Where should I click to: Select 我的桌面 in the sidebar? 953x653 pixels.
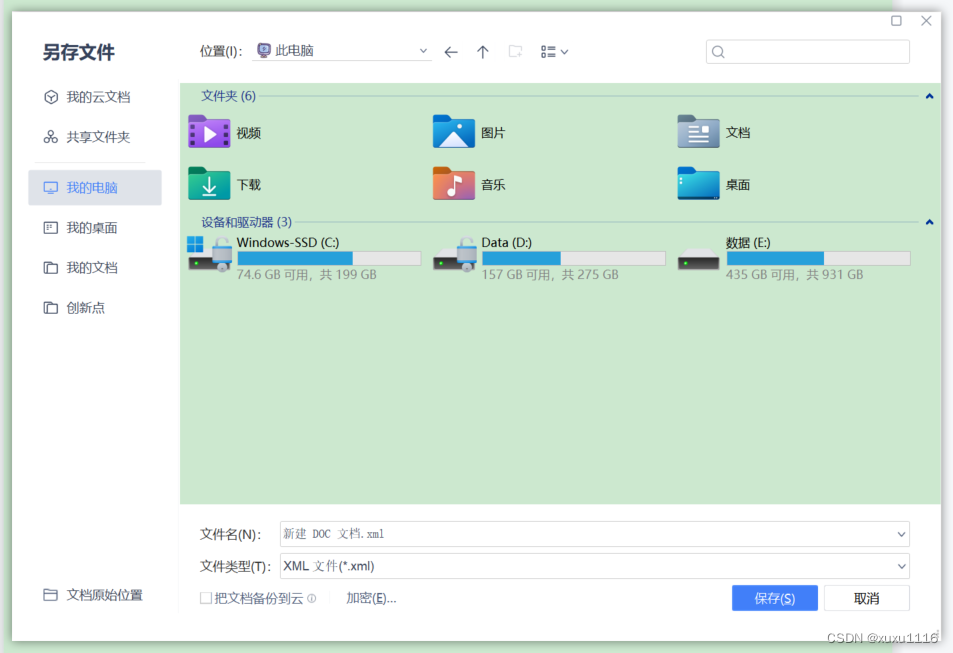[x=95, y=228]
